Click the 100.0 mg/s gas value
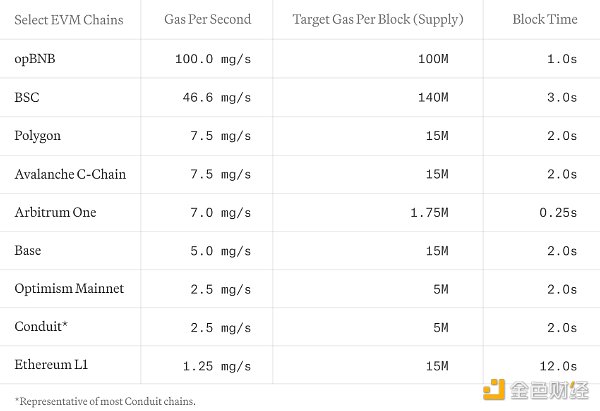Screen dimensions: 600x411 click(213, 59)
